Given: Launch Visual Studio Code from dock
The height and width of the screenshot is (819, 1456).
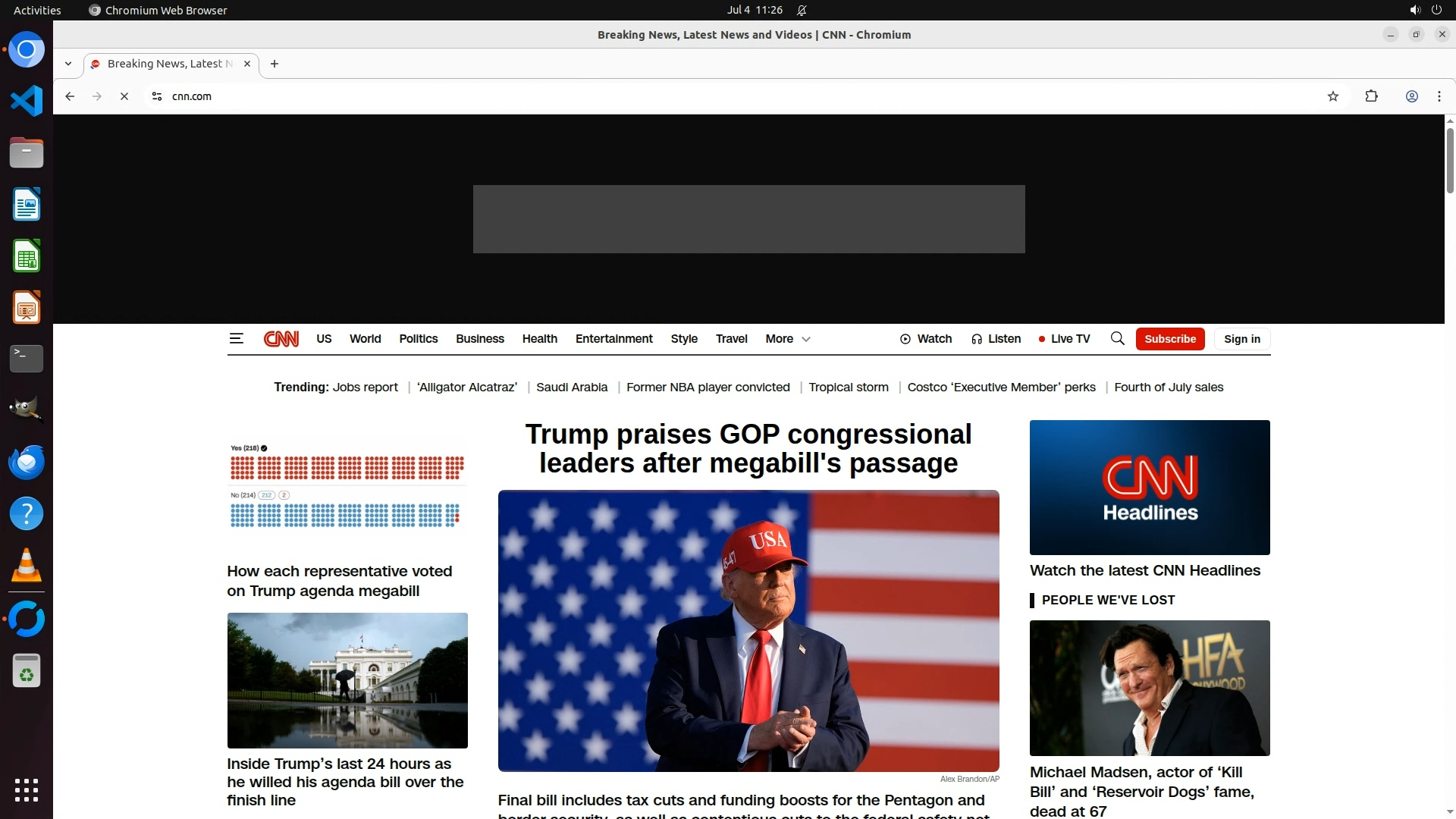Looking at the screenshot, I should [x=27, y=101].
